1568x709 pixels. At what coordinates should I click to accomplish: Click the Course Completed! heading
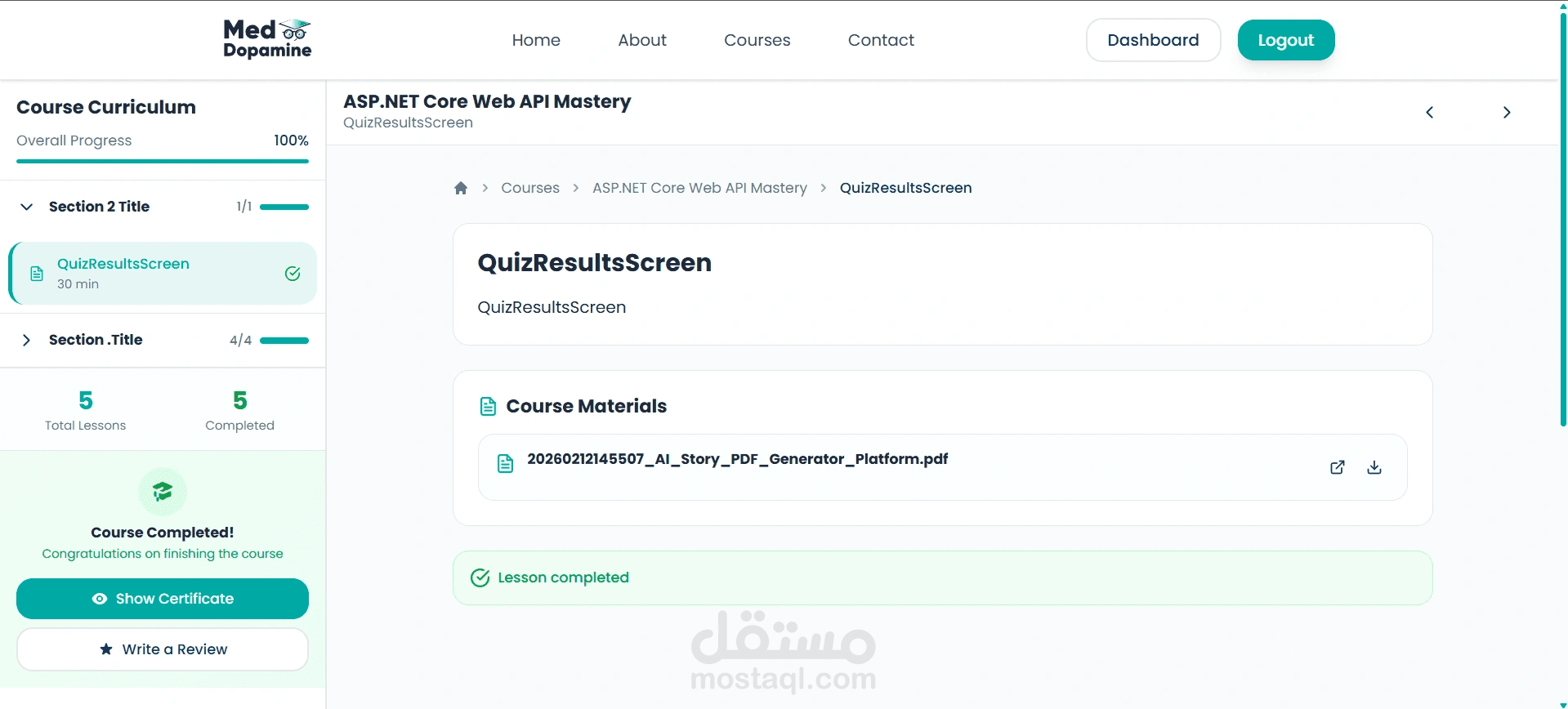[163, 533]
